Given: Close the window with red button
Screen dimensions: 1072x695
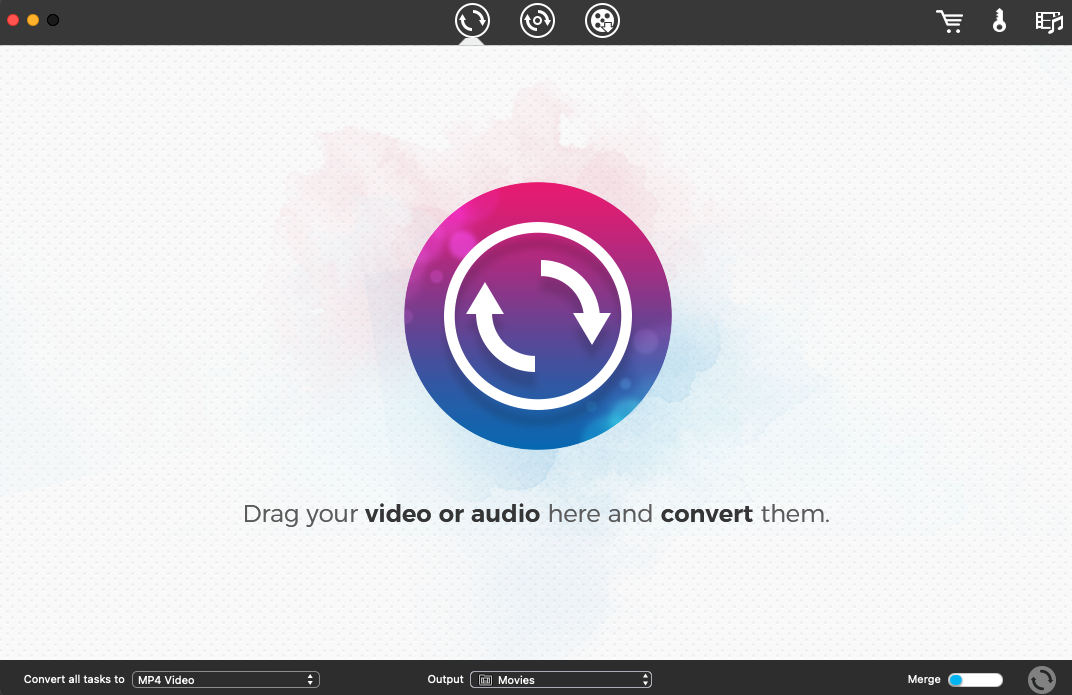Looking at the screenshot, I should tap(14, 20).
